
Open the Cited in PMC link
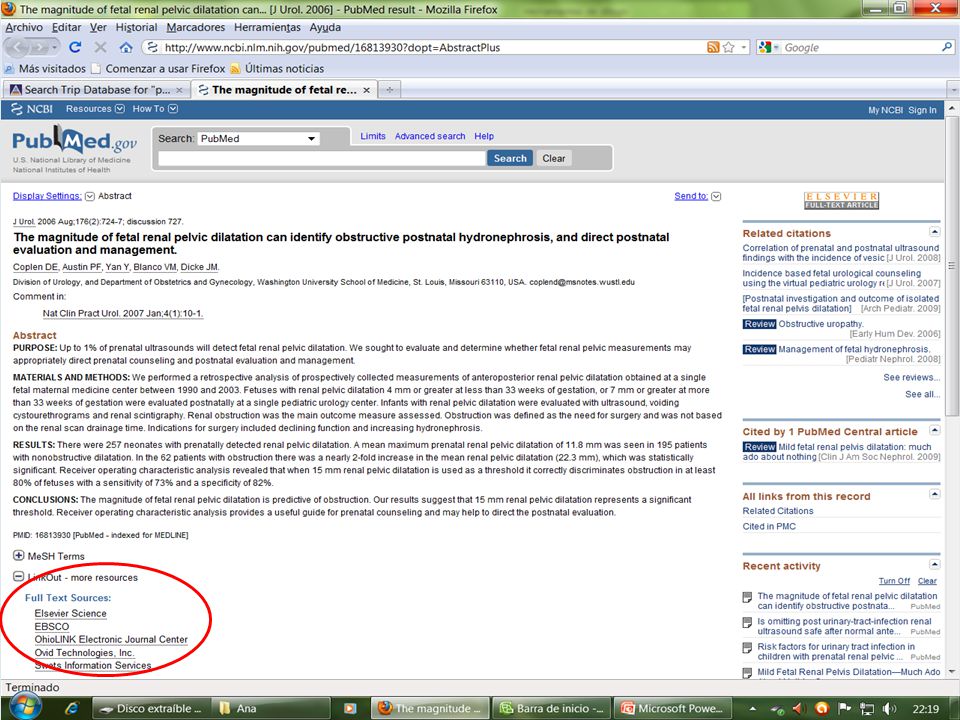(x=769, y=527)
